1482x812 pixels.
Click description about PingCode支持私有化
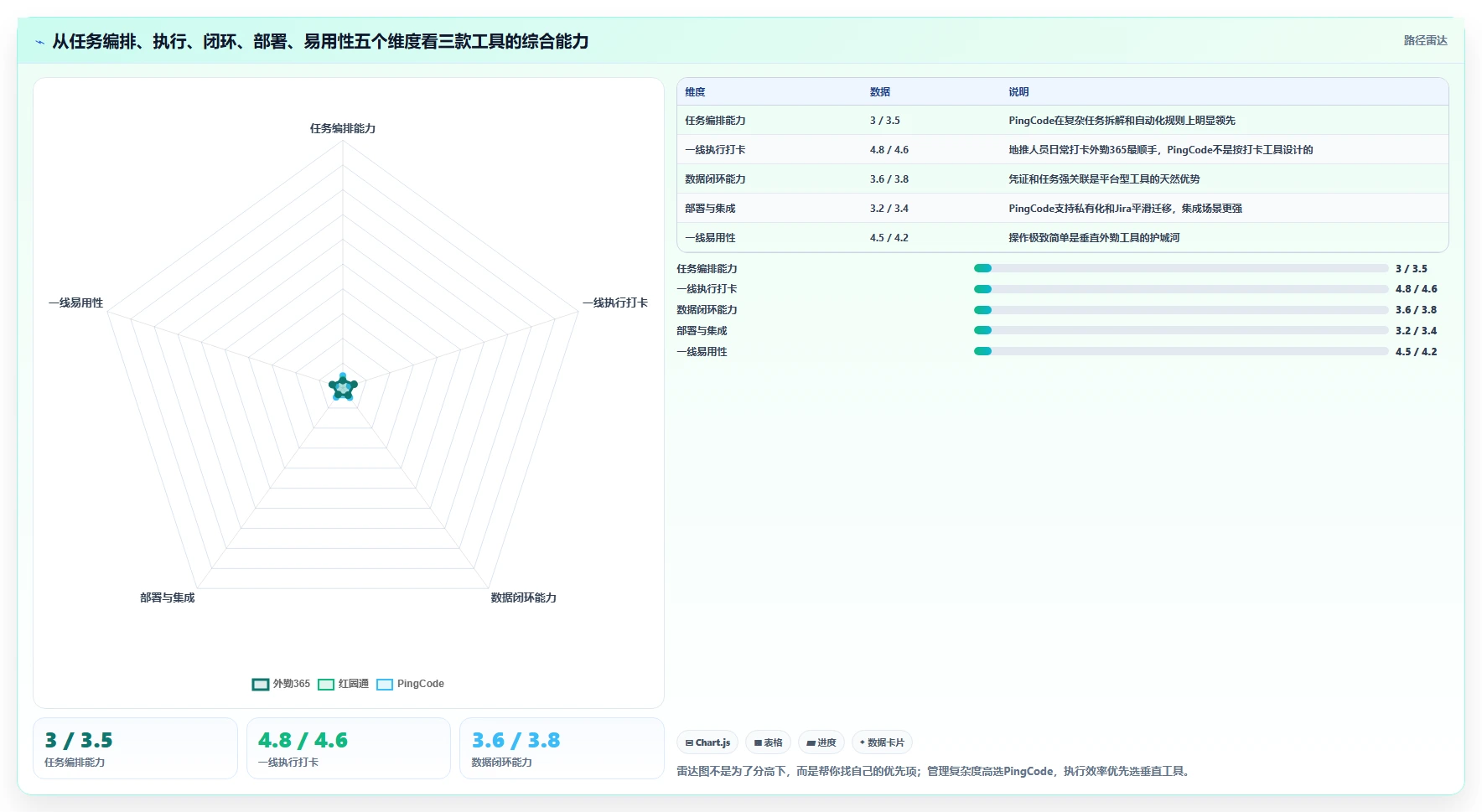[x=1125, y=209]
